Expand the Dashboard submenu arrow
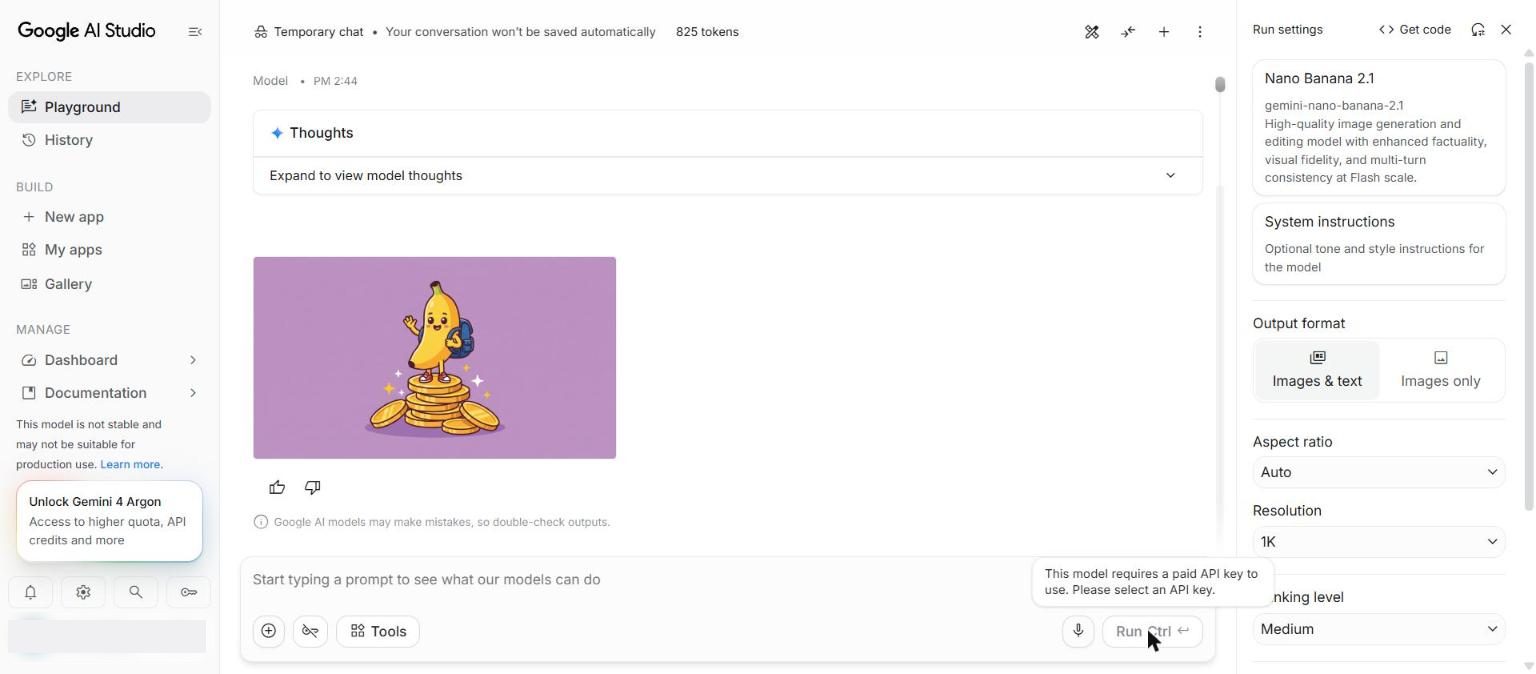The width and height of the screenshot is (1536, 674). tap(193, 360)
